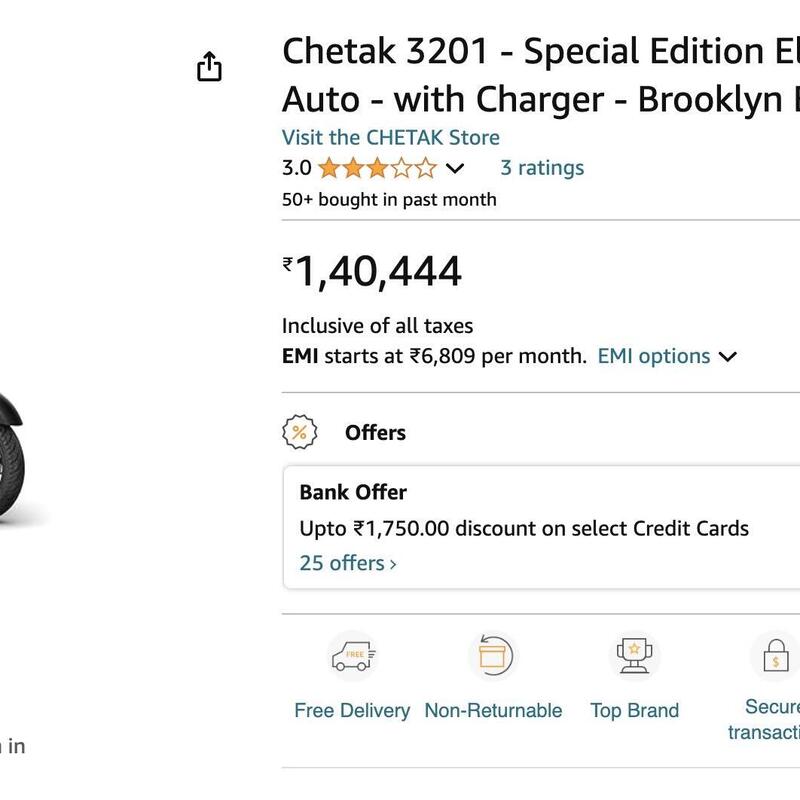Click the orange star rating icons
The width and height of the screenshot is (800, 800).
(377, 168)
